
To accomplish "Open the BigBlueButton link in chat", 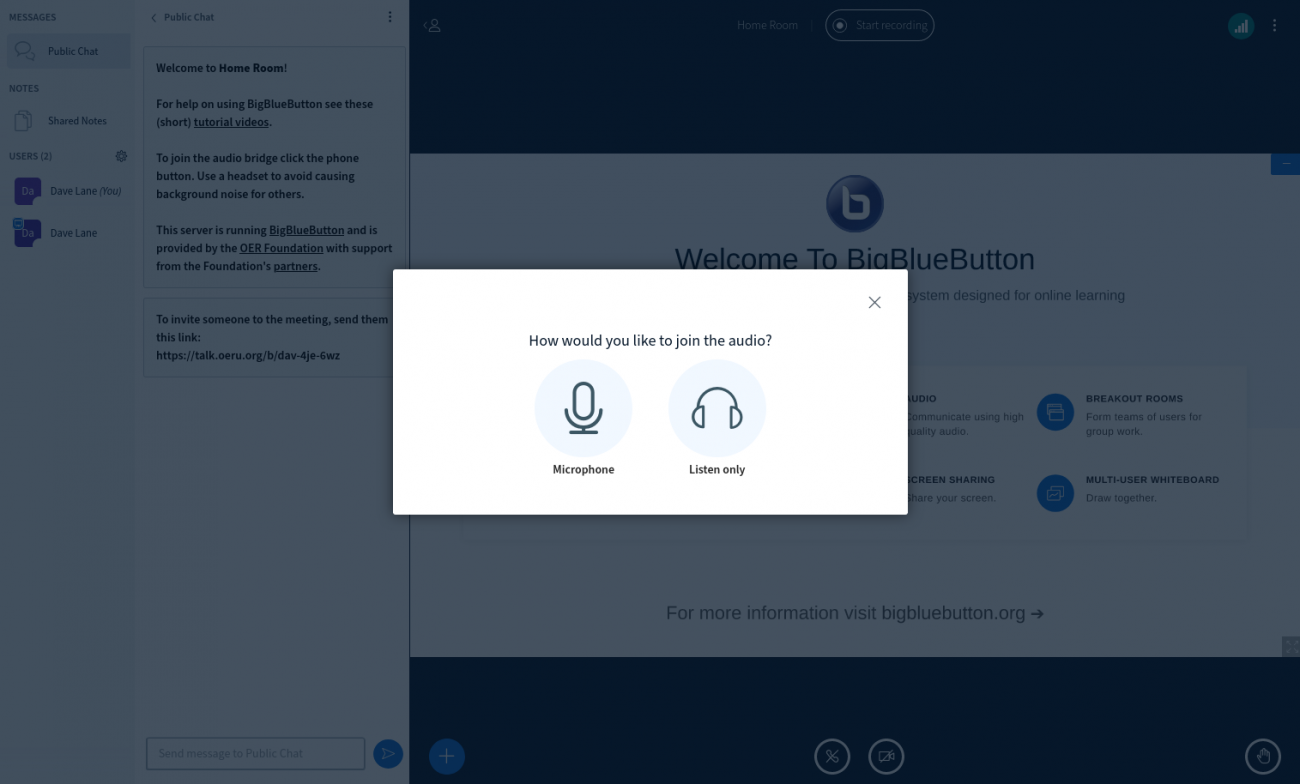I will point(306,230).
